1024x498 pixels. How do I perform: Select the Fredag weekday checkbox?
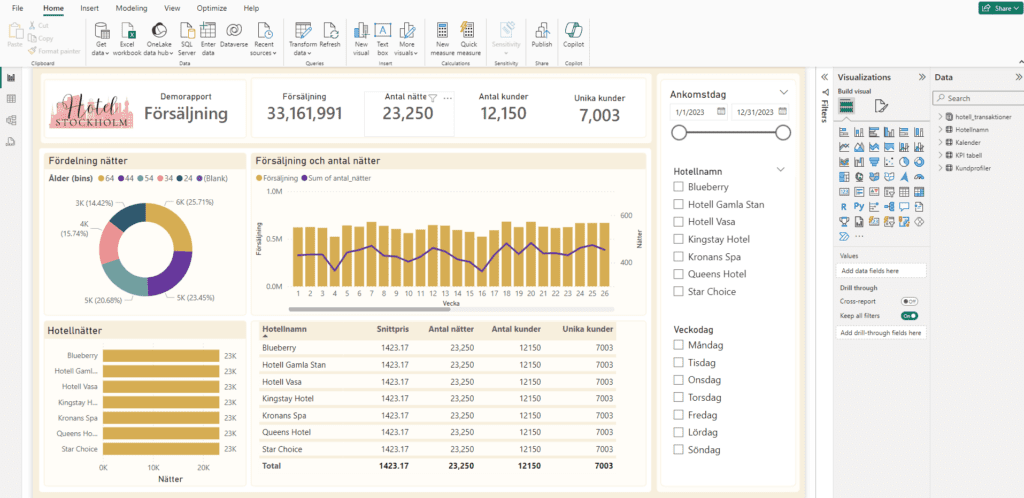(x=679, y=415)
